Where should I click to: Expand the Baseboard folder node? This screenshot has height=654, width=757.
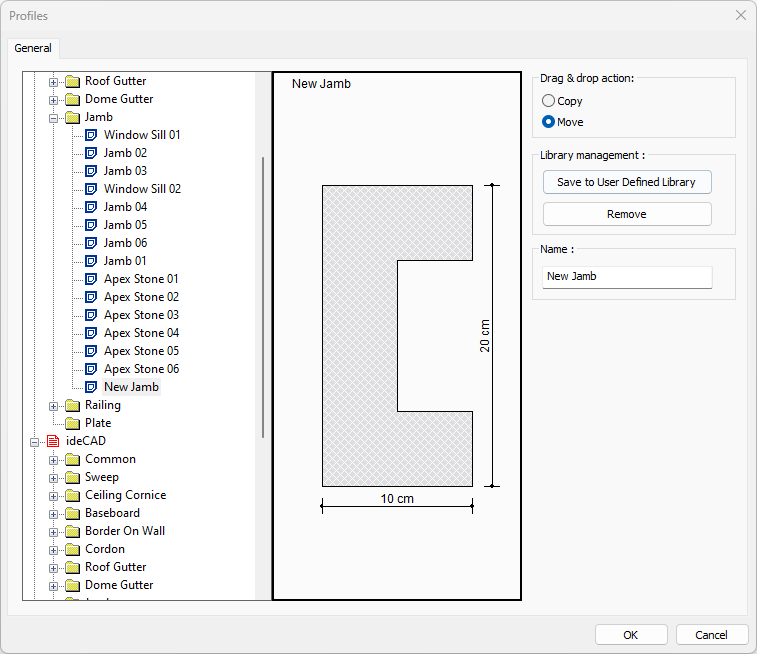(x=53, y=513)
